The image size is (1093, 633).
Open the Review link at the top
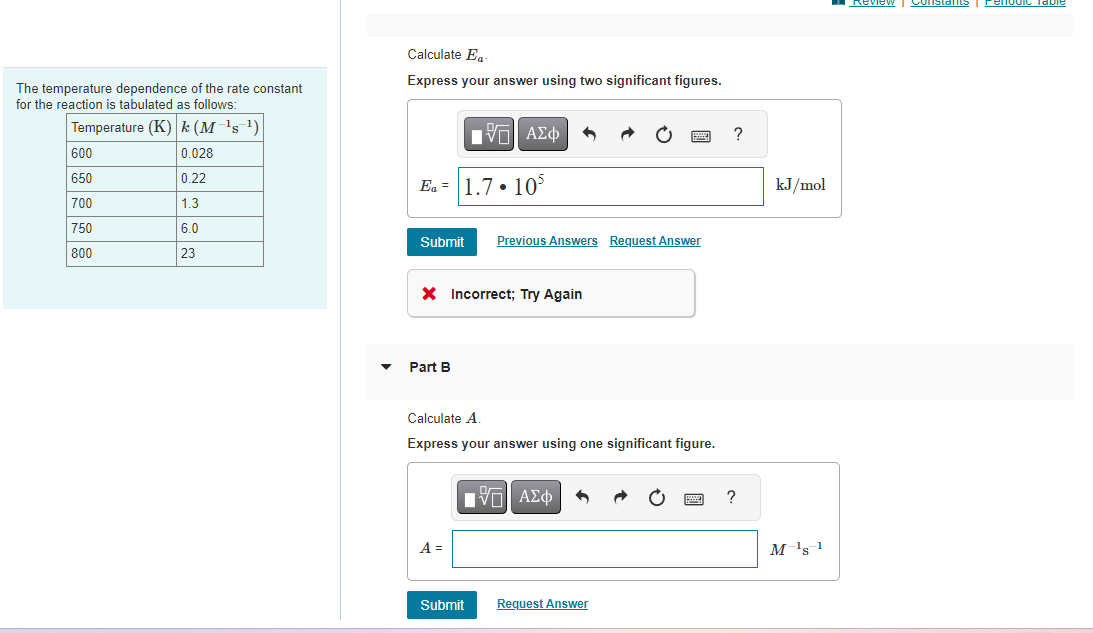[870, 3]
